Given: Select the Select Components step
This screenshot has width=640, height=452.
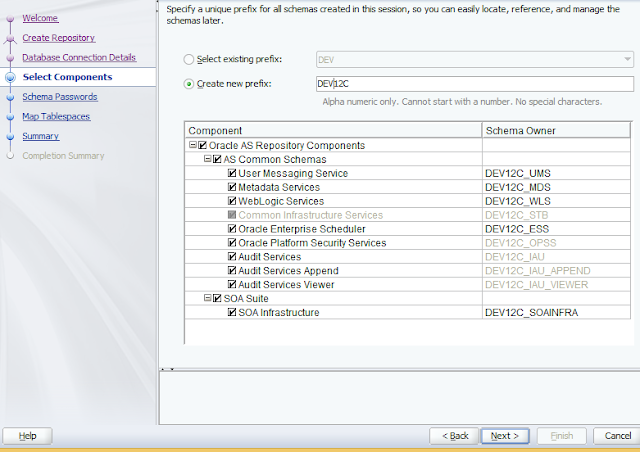Looking at the screenshot, I should 67,77.
